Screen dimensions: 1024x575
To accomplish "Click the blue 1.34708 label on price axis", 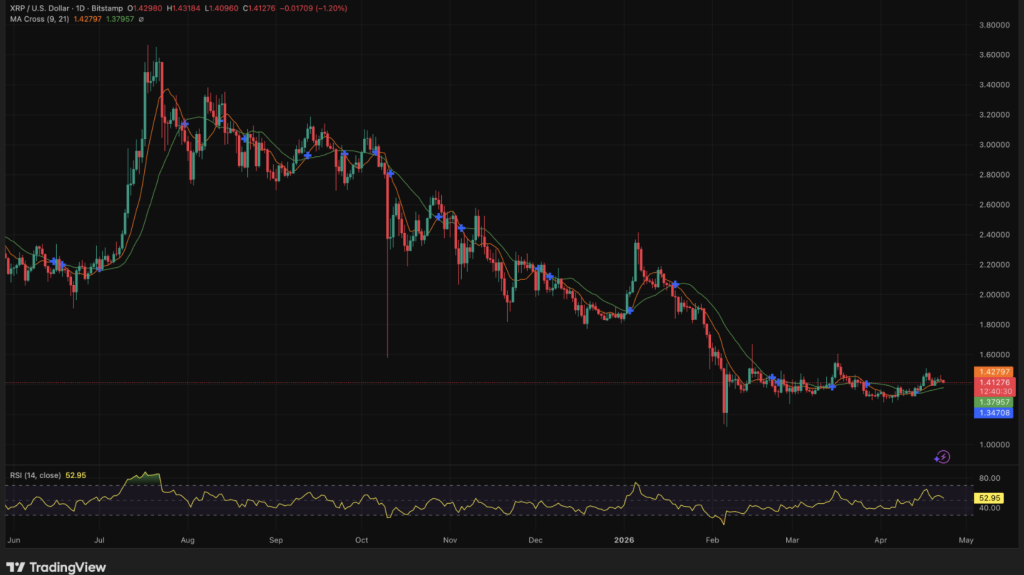I will [993, 413].
